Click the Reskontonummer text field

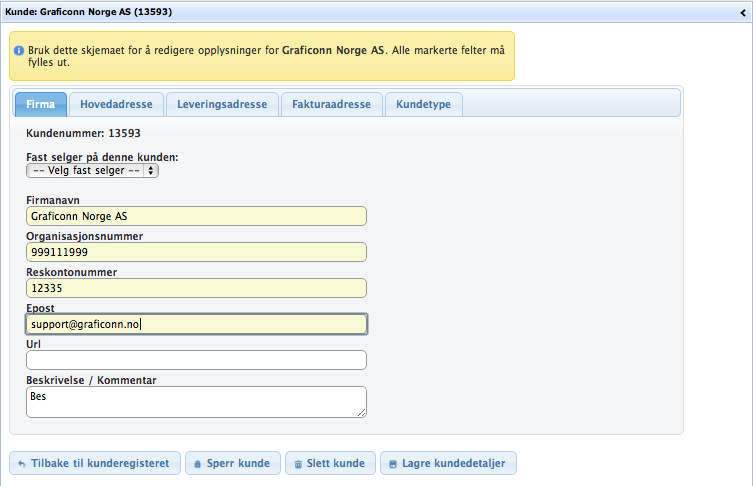click(196, 288)
